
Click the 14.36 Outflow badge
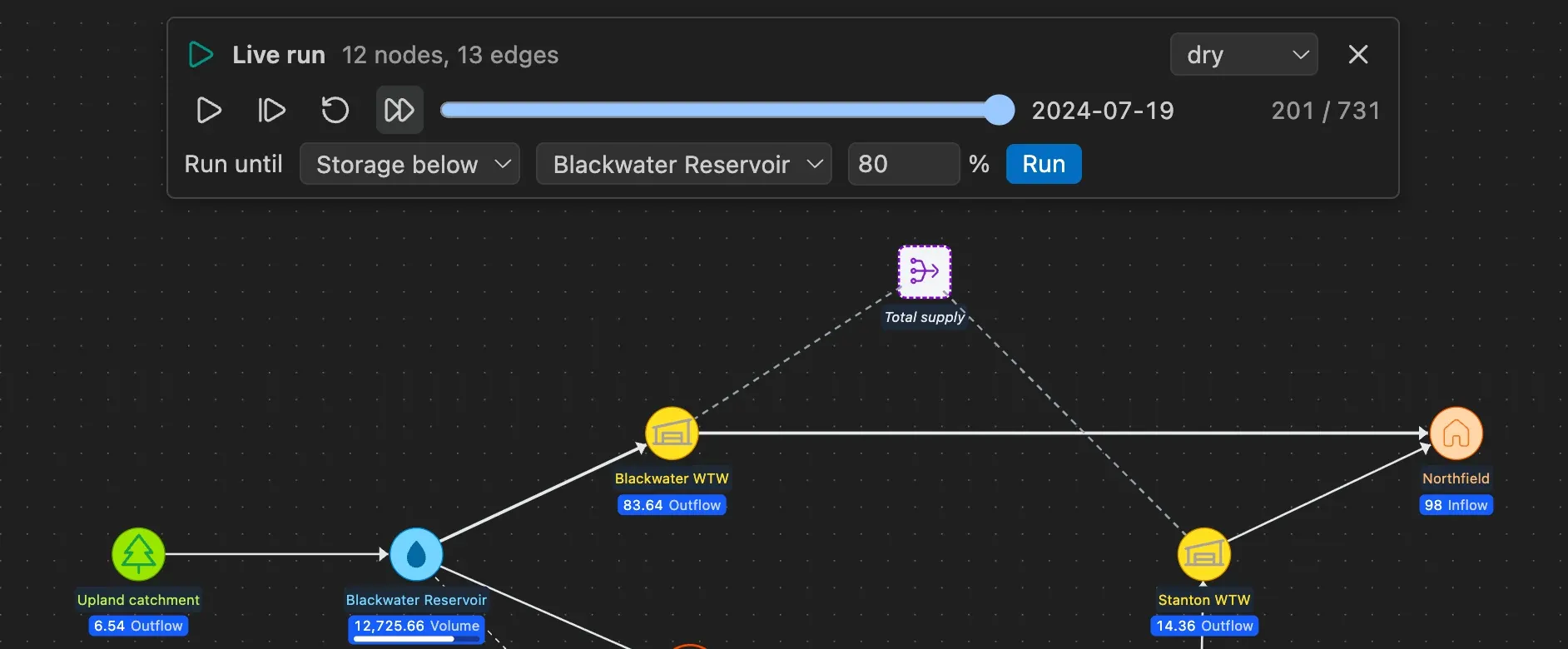click(1204, 626)
